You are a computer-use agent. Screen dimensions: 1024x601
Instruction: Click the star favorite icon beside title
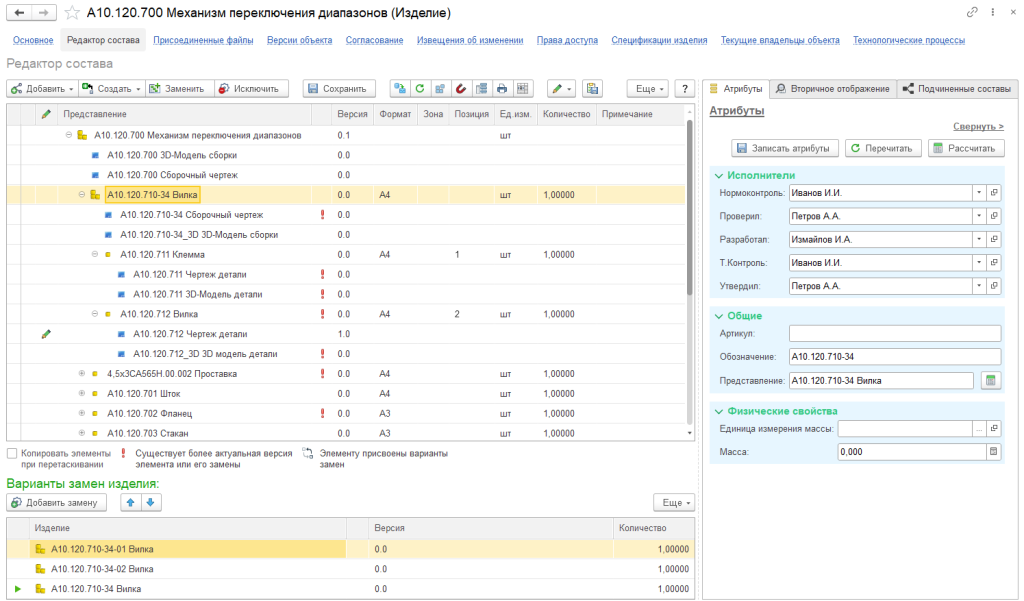[73, 13]
